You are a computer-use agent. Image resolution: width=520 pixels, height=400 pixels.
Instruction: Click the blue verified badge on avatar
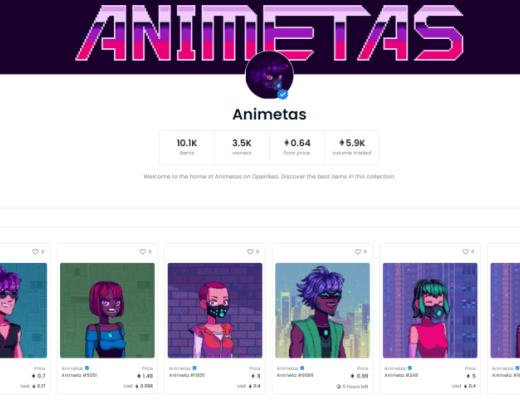pyautogui.click(x=283, y=95)
